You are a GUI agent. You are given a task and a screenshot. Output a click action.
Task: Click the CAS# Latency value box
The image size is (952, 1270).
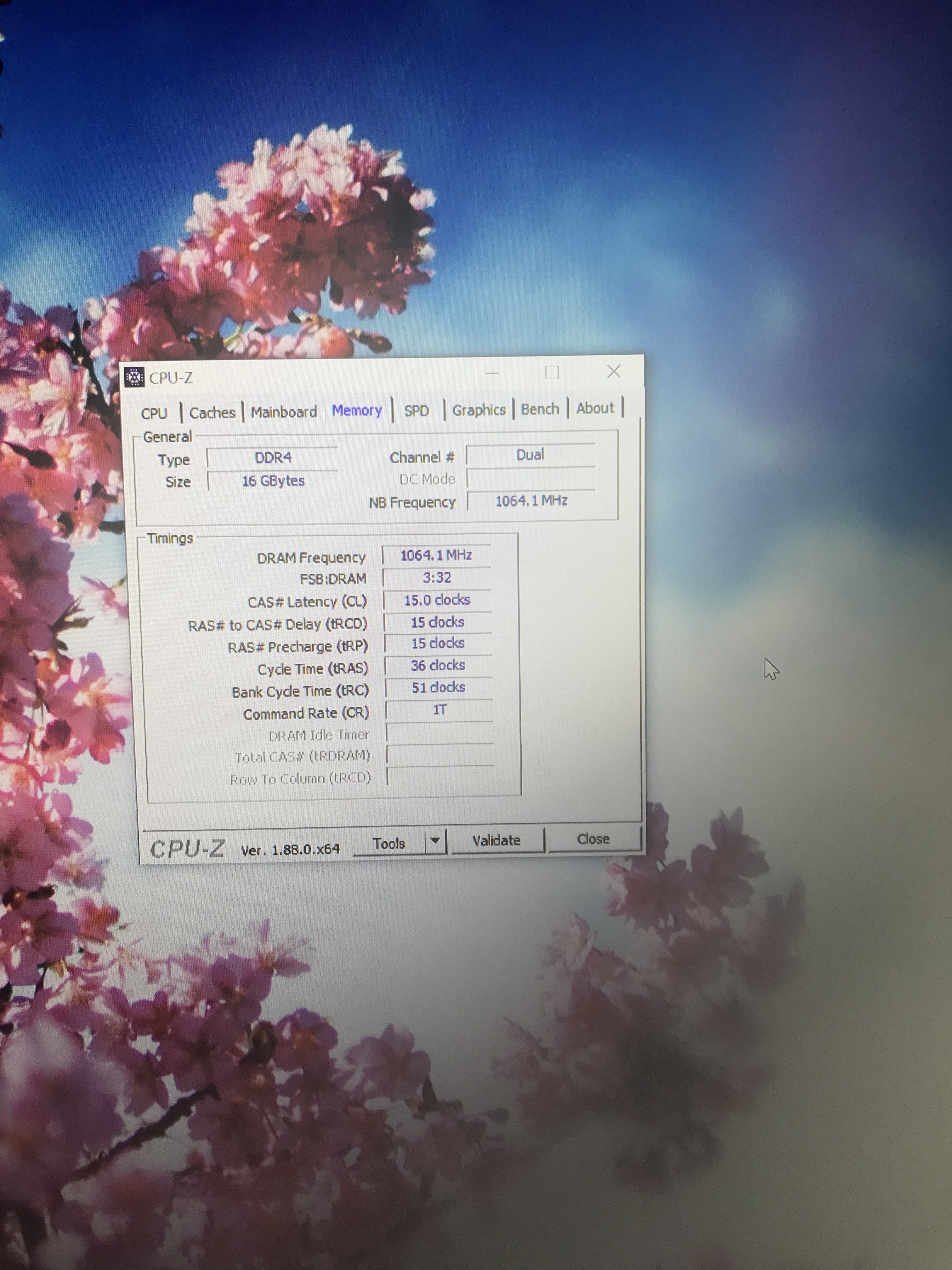[437, 600]
